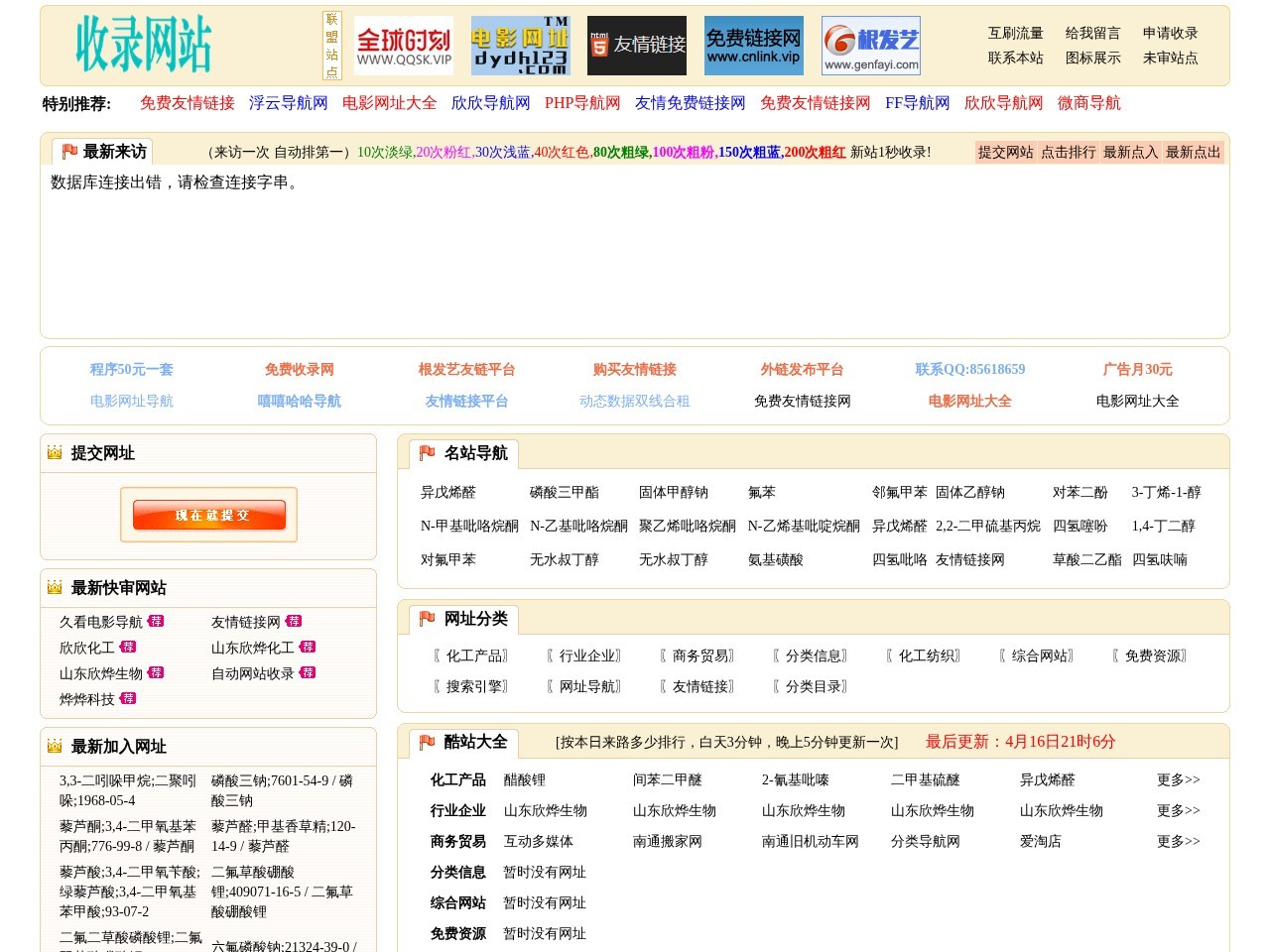This screenshot has height=952, width=1270.
Task: Open recommended link PHP导航网
Action: pyautogui.click(x=582, y=103)
